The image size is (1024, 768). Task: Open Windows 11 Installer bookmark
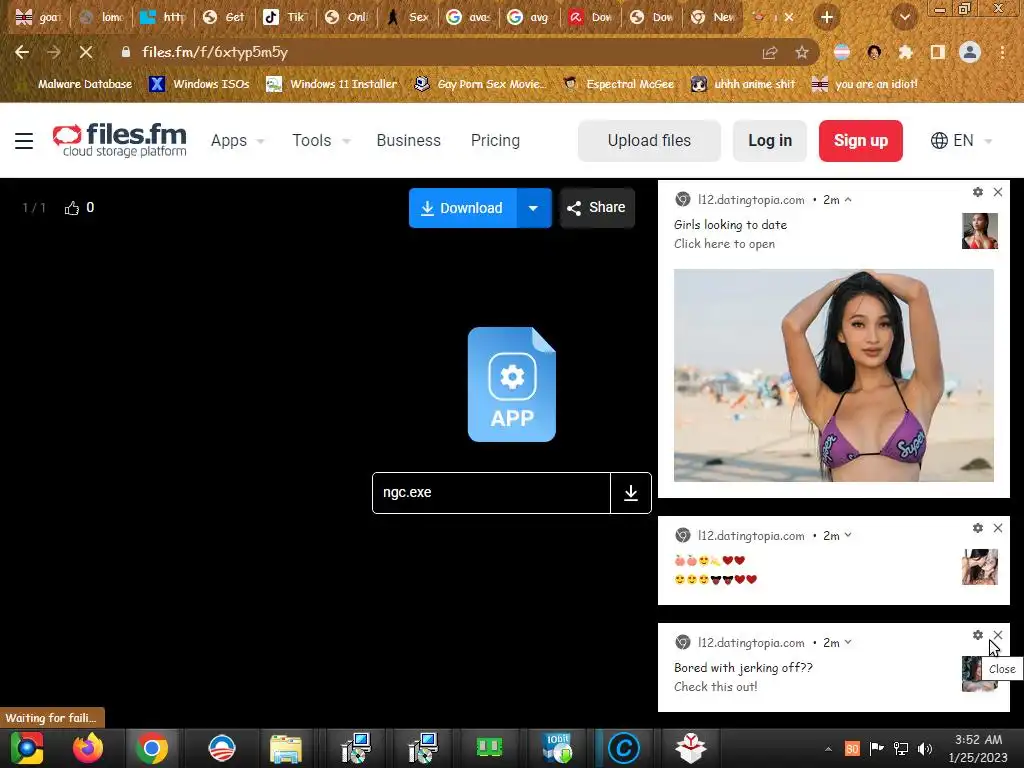[x=332, y=84]
